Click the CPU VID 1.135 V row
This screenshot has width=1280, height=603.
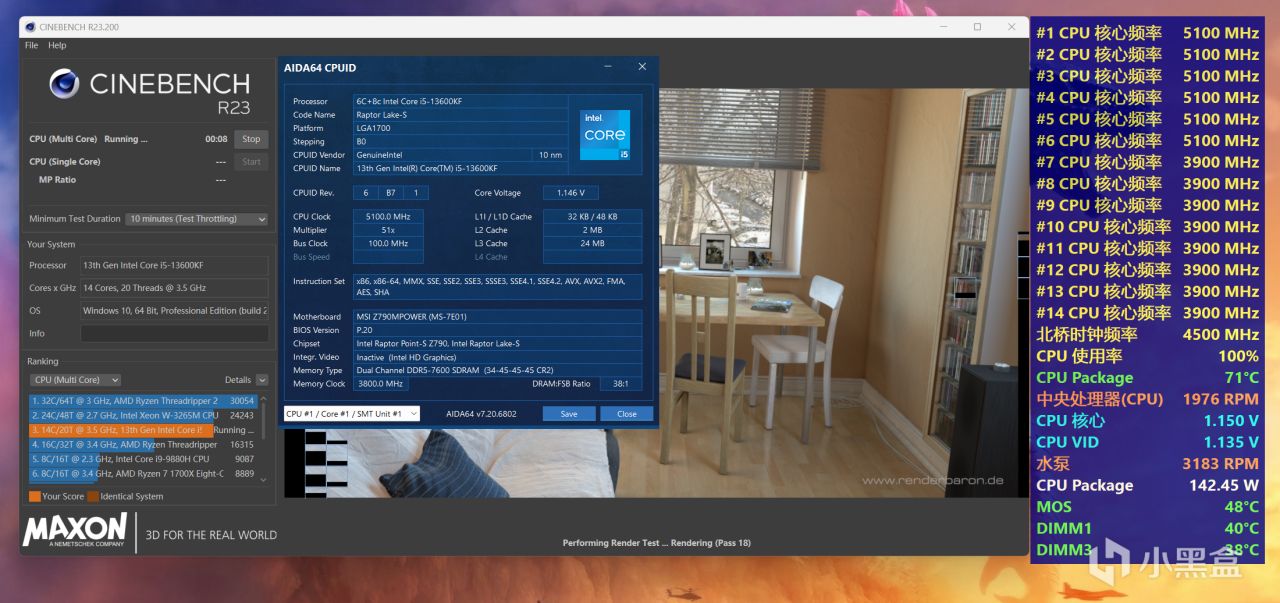(1147, 442)
